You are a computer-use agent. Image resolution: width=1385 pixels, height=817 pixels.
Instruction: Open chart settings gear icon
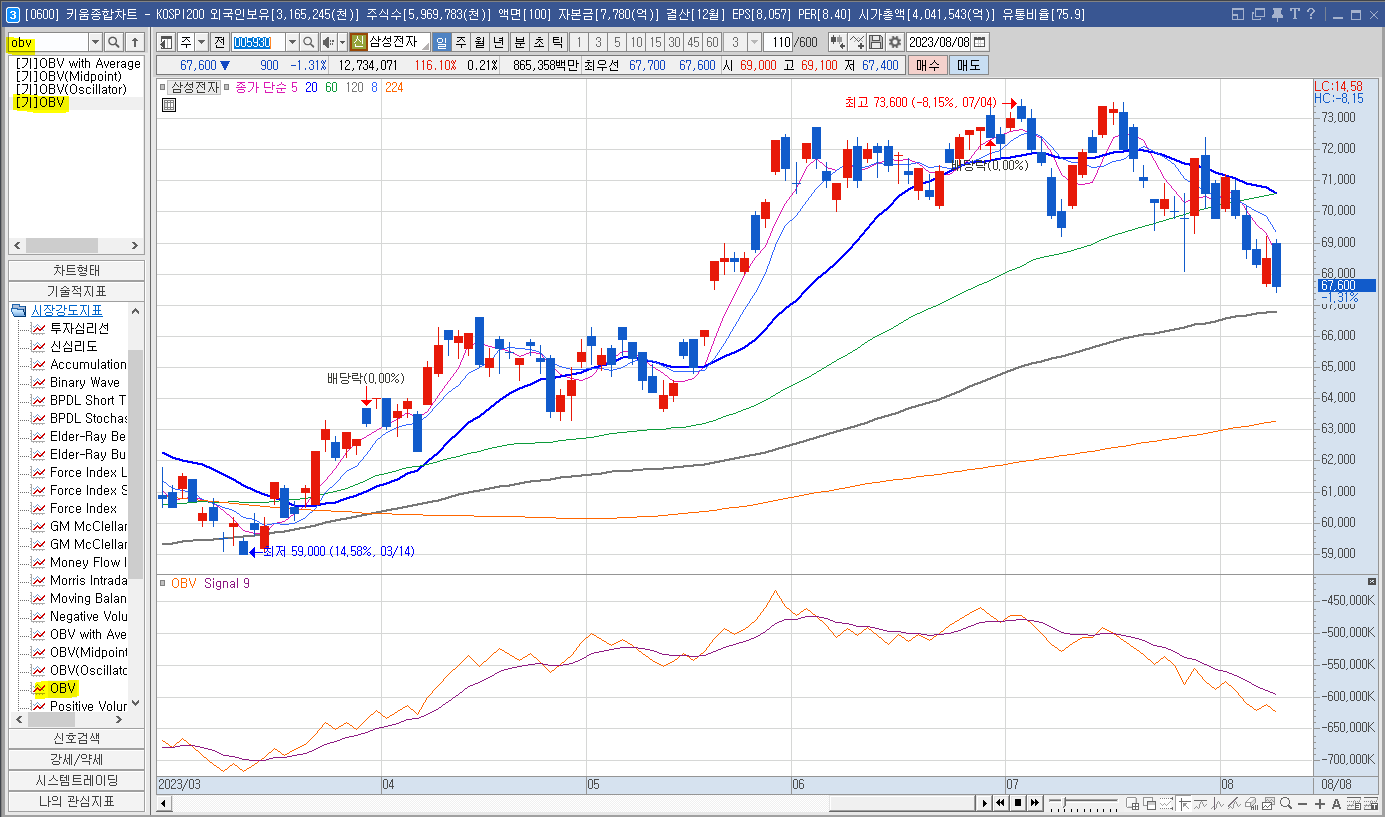(x=894, y=42)
